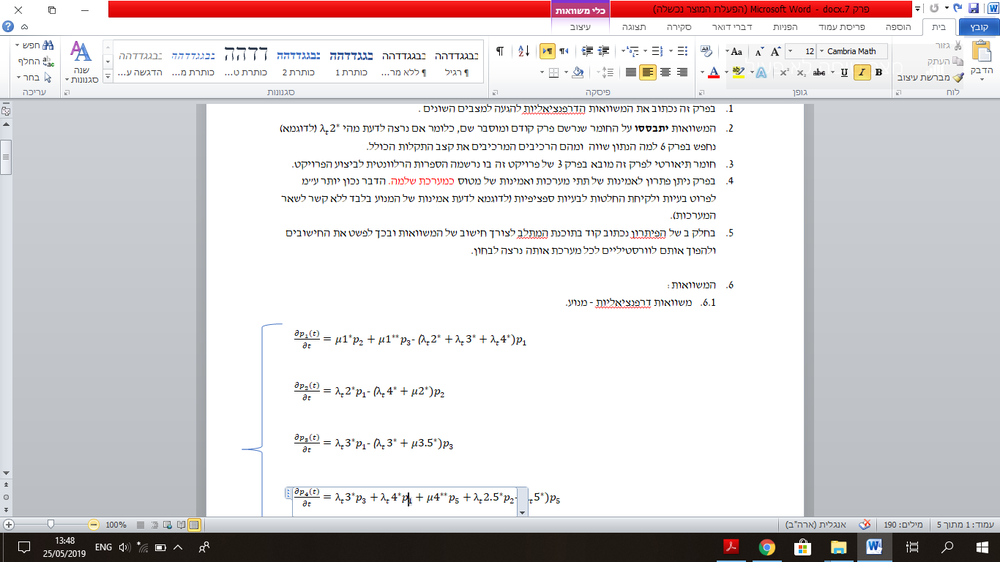Switch to Mailings (דברי דואר) tab
1000x562 pixels.
[x=732, y=27]
